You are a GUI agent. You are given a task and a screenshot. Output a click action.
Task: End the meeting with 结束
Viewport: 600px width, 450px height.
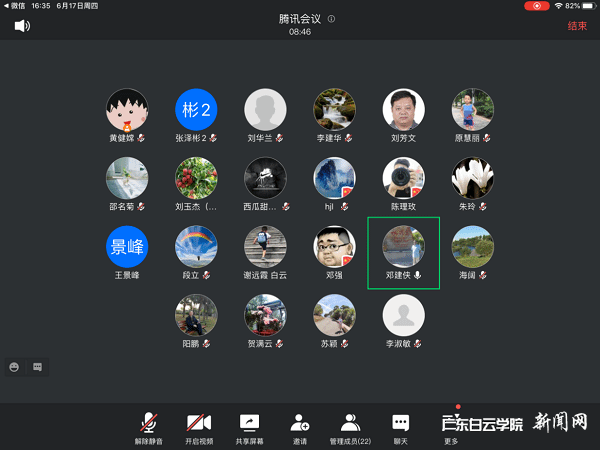tap(577, 26)
